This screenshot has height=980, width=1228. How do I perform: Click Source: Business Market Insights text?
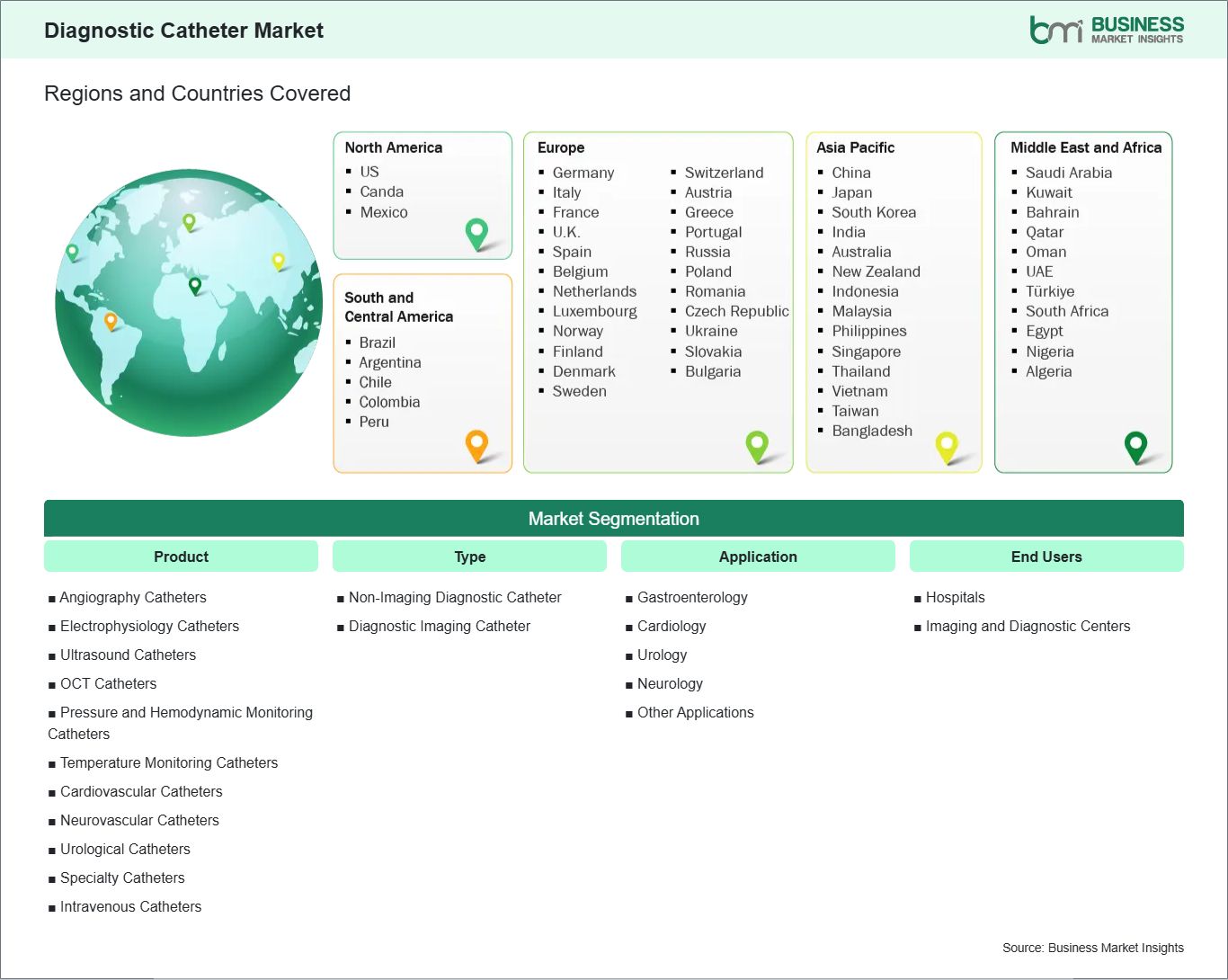click(x=1092, y=948)
